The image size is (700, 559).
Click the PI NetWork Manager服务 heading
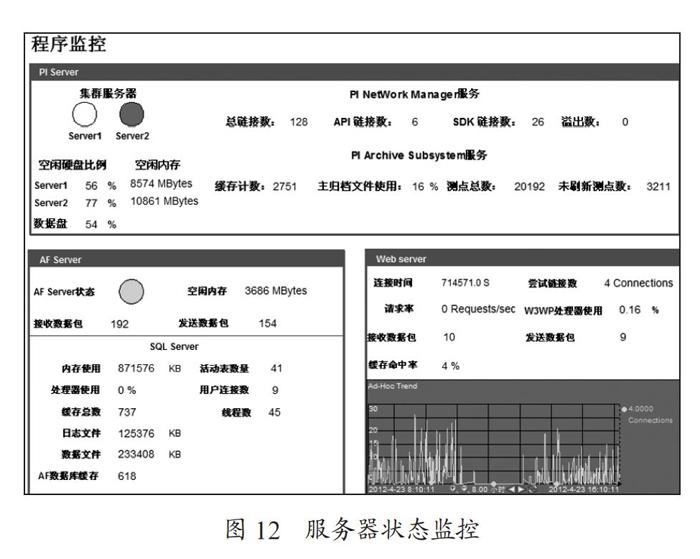(x=415, y=94)
